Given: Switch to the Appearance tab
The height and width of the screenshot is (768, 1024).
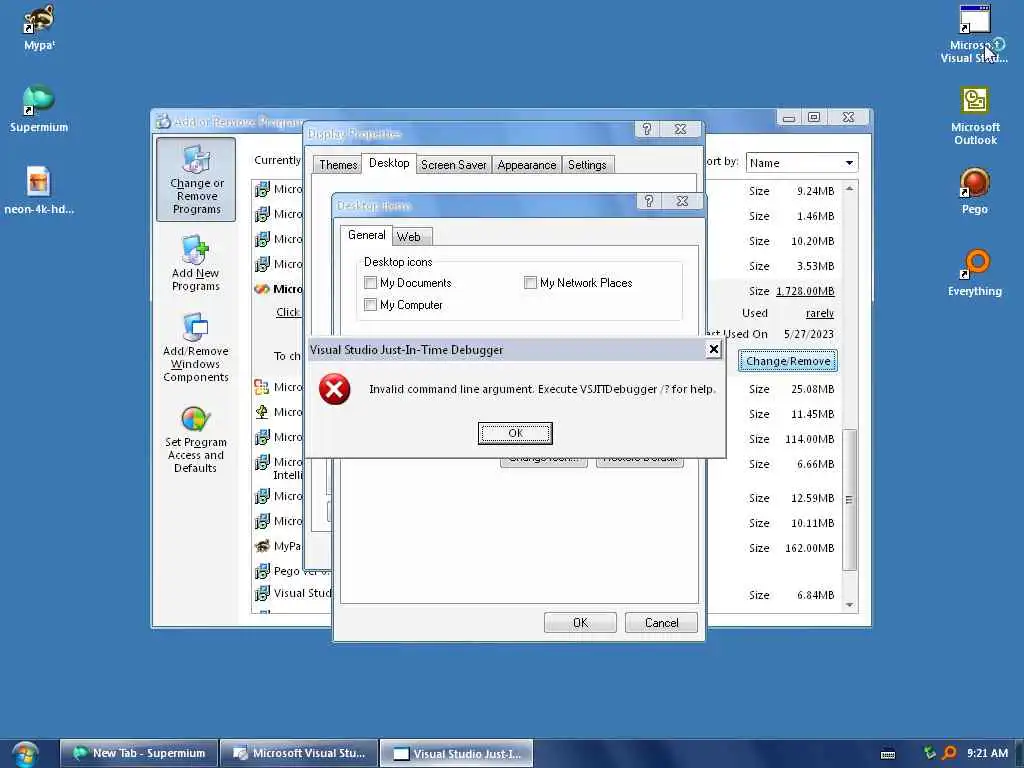Looking at the screenshot, I should tap(526, 165).
